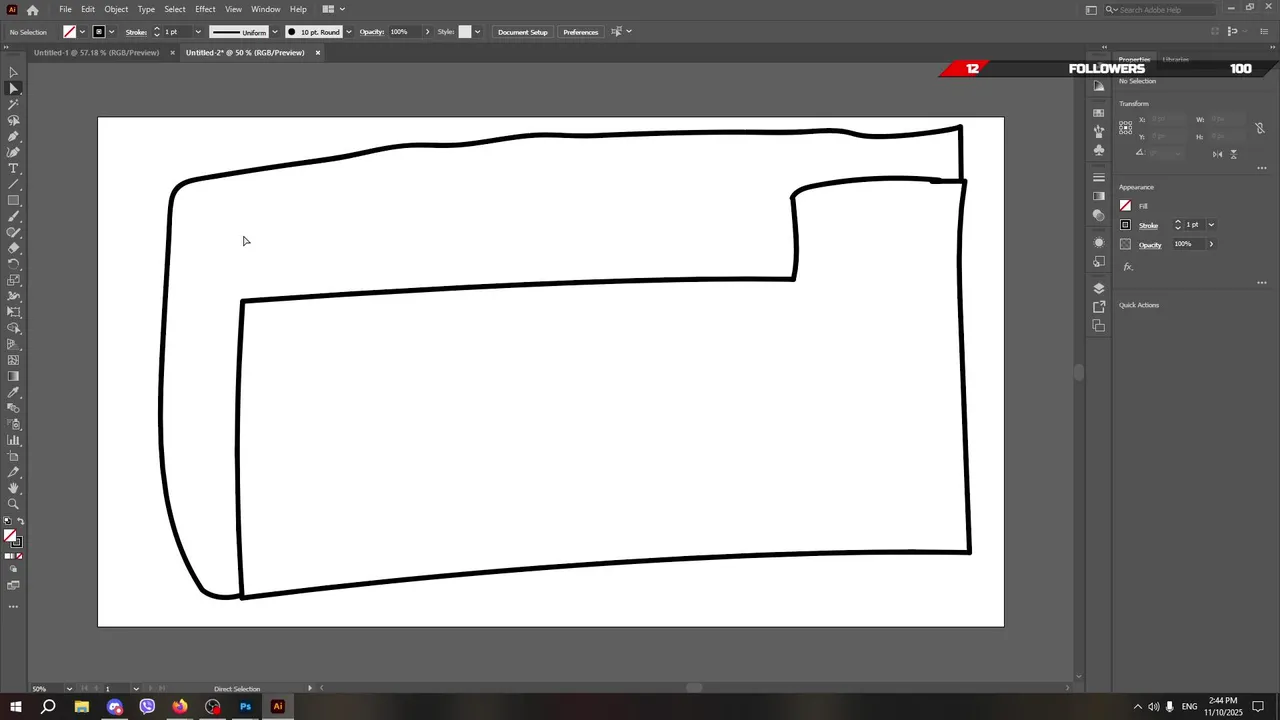Click the Flip Horizontal icon in Transform
The height and width of the screenshot is (720, 1280).
tap(1217, 154)
